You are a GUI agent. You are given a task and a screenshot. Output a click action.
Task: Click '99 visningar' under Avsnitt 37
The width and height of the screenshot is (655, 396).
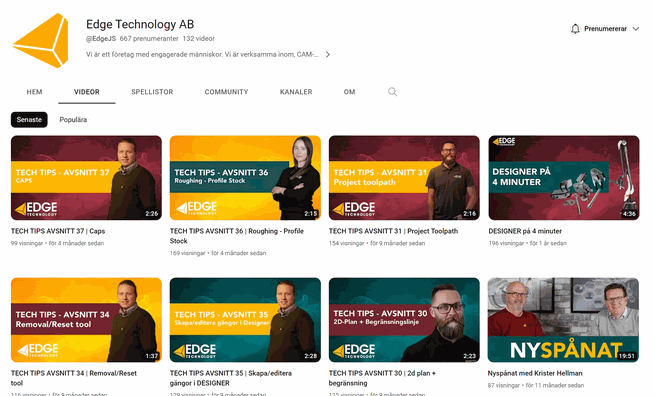tap(27, 243)
